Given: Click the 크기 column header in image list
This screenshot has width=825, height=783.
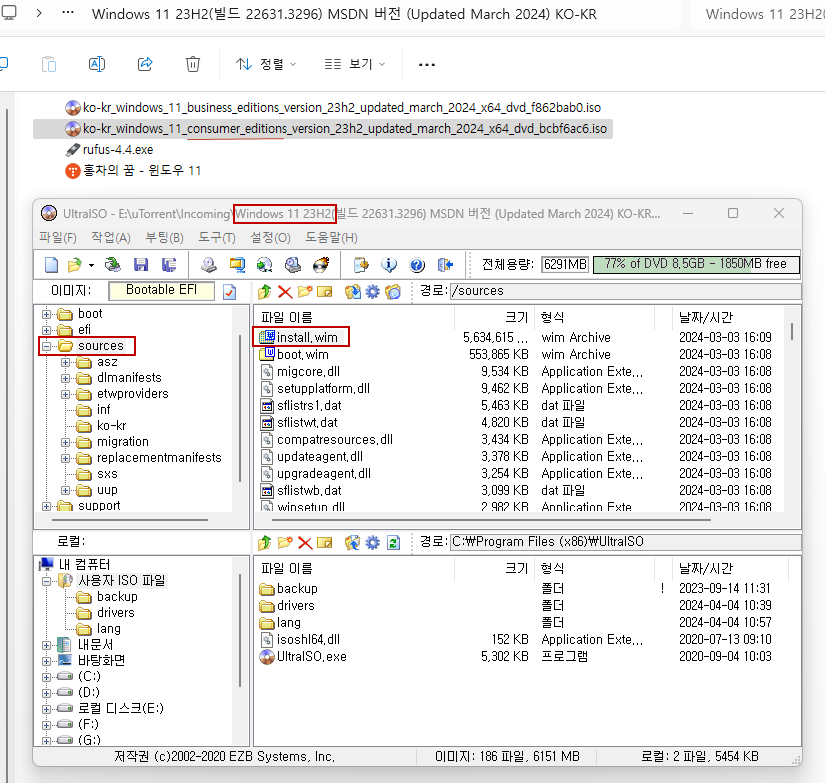Looking at the screenshot, I should click(x=495, y=317).
